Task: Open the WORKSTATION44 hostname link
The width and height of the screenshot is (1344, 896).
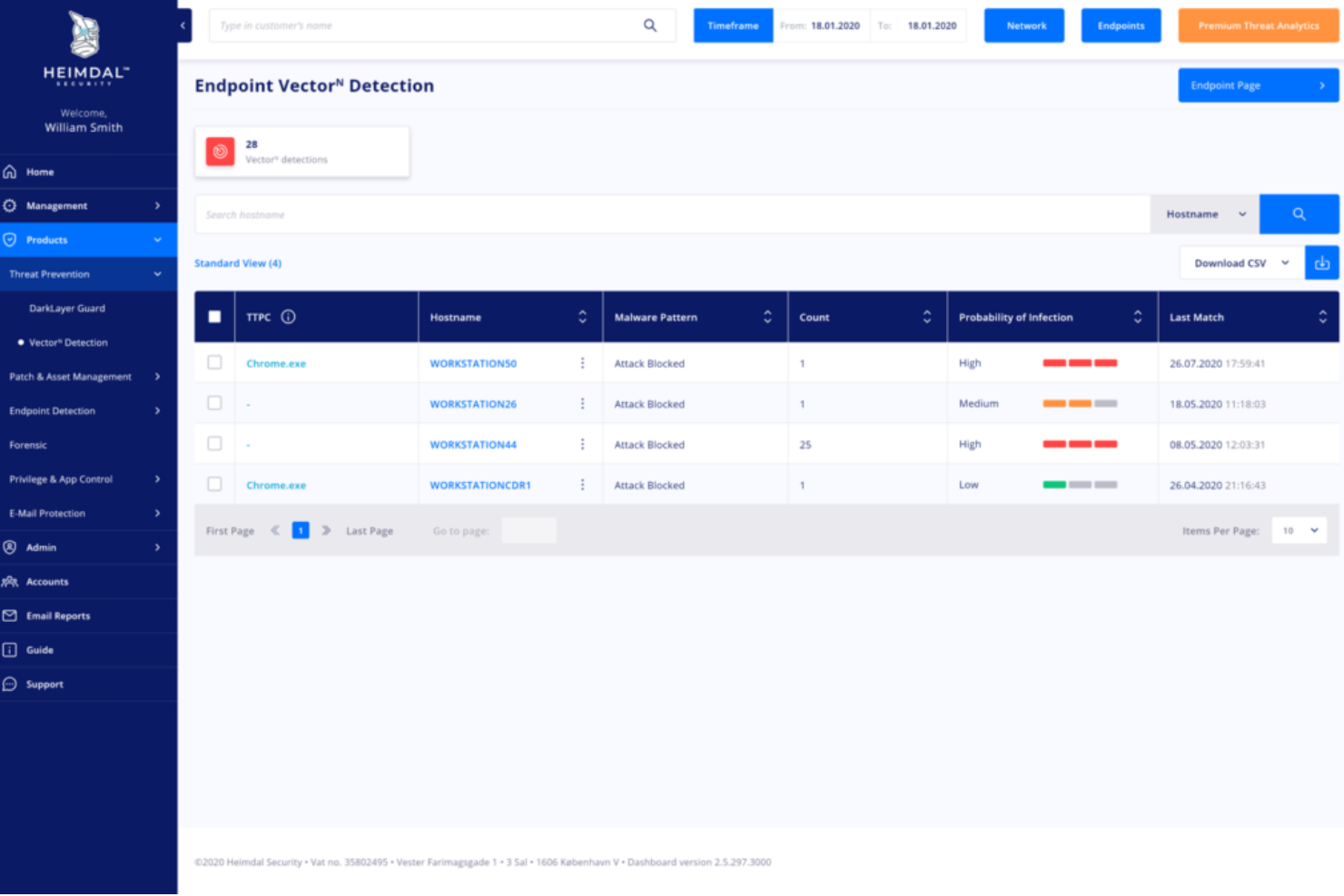Action: point(473,445)
